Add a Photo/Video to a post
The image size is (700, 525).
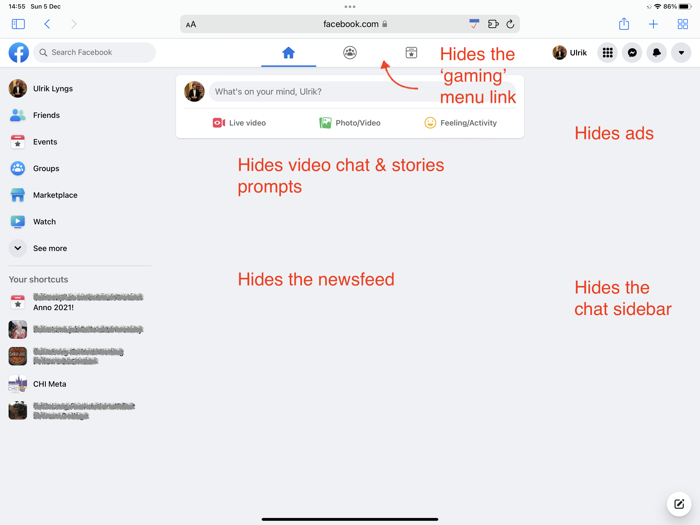click(x=350, y=123)
